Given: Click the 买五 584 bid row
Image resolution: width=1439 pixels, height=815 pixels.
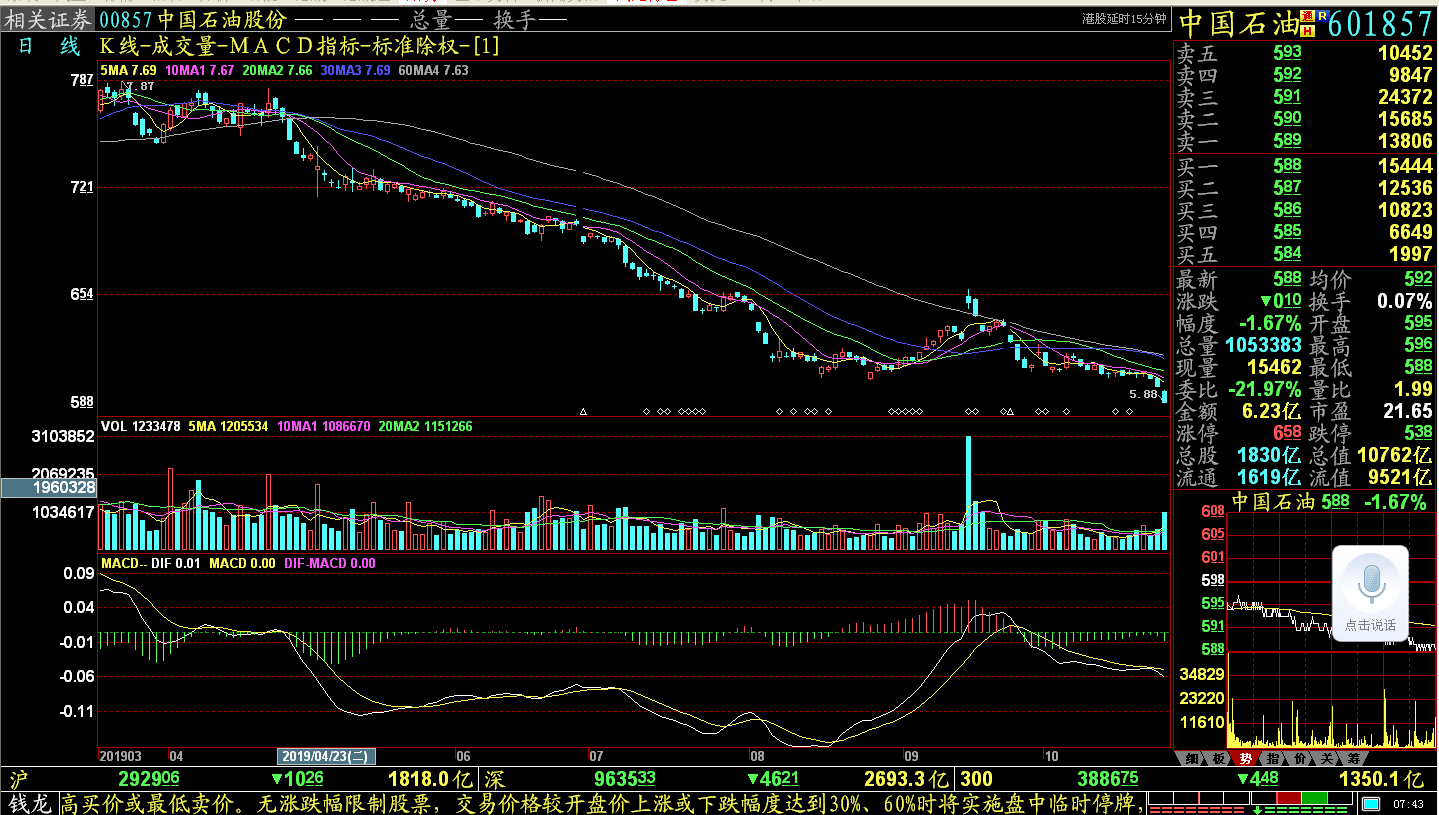Looking at the screenshot, I should click(x=1305, y=254).
